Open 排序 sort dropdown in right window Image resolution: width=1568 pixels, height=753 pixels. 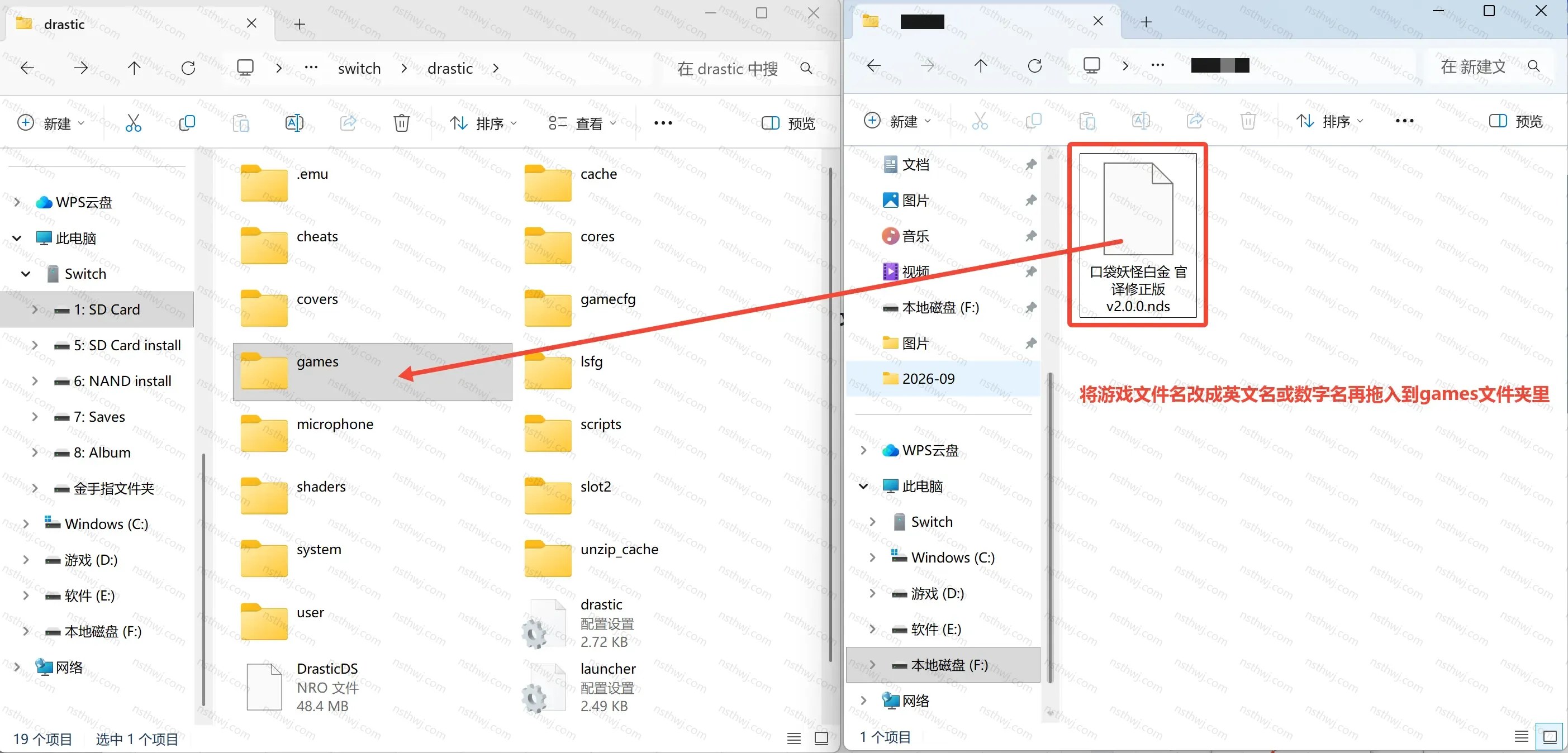point(1329,121)
